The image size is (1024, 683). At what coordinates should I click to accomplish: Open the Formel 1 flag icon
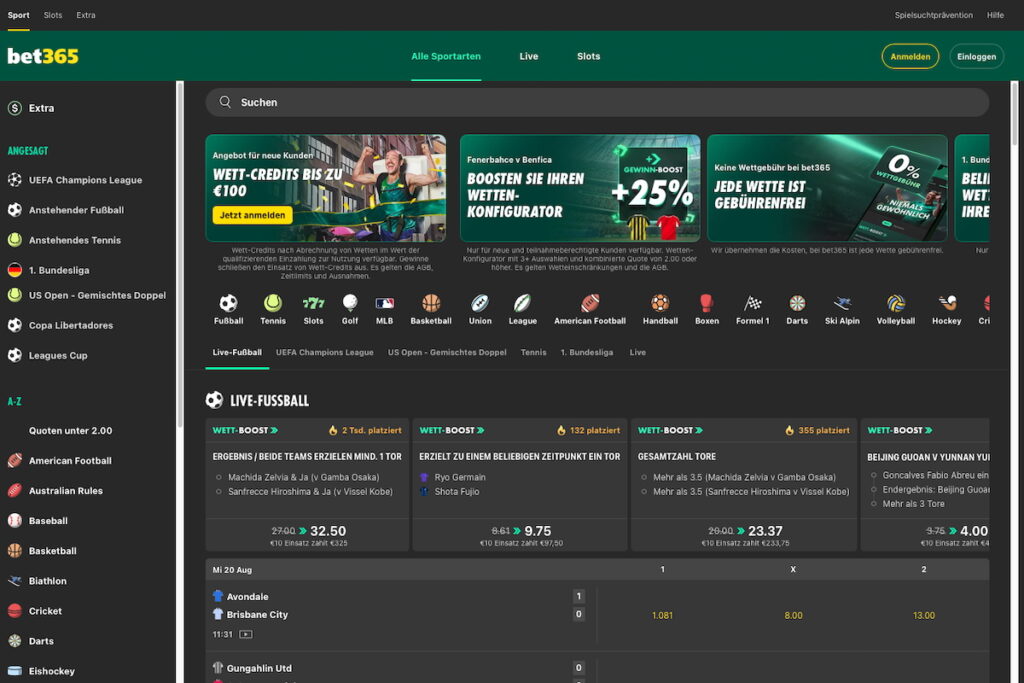[752, 303]
